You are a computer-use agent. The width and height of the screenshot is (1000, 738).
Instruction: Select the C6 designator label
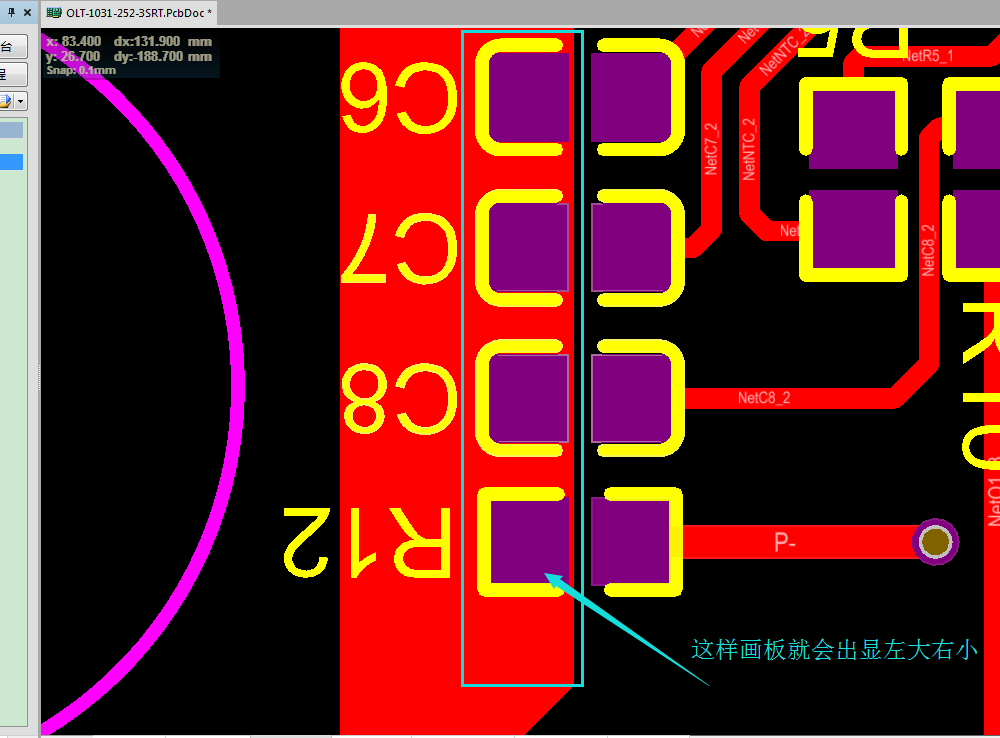pos(399,97)
